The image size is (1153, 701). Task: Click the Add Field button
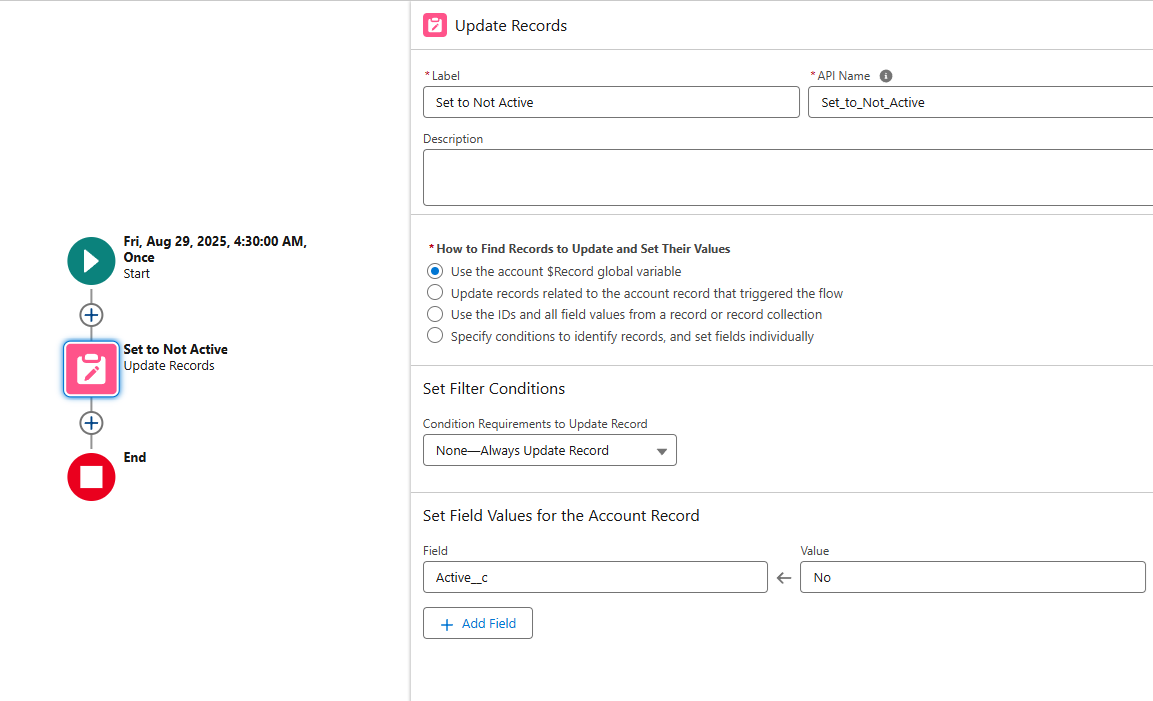tap(478, 623)
